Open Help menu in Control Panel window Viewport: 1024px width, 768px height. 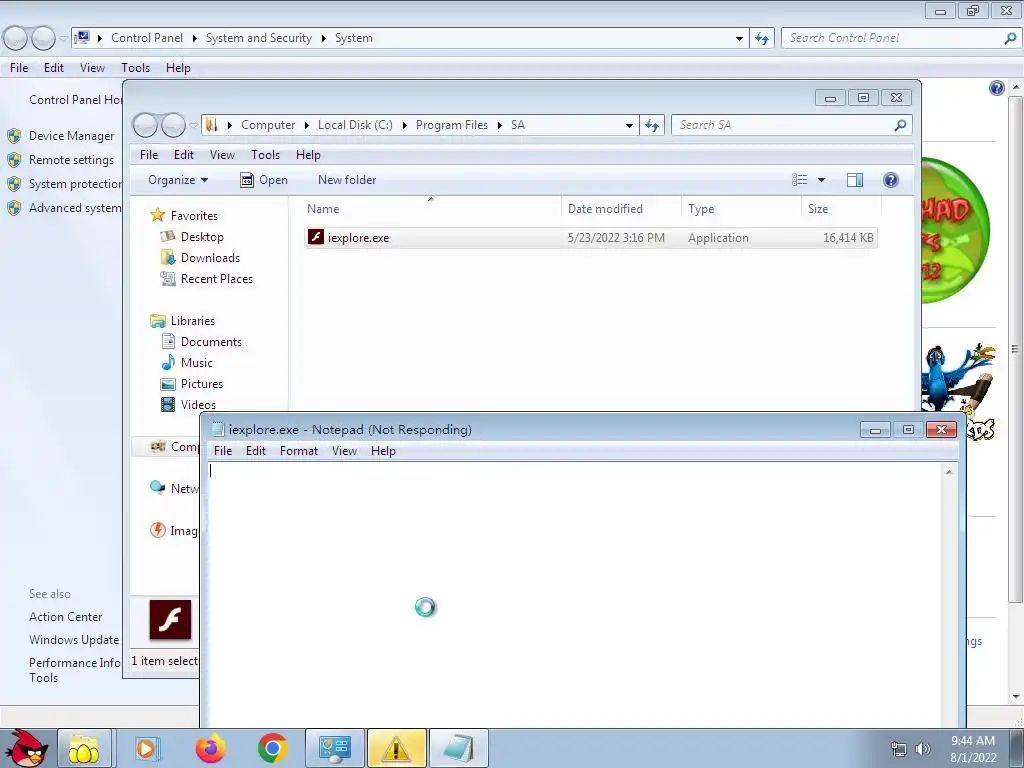click(x=178, y=68)
